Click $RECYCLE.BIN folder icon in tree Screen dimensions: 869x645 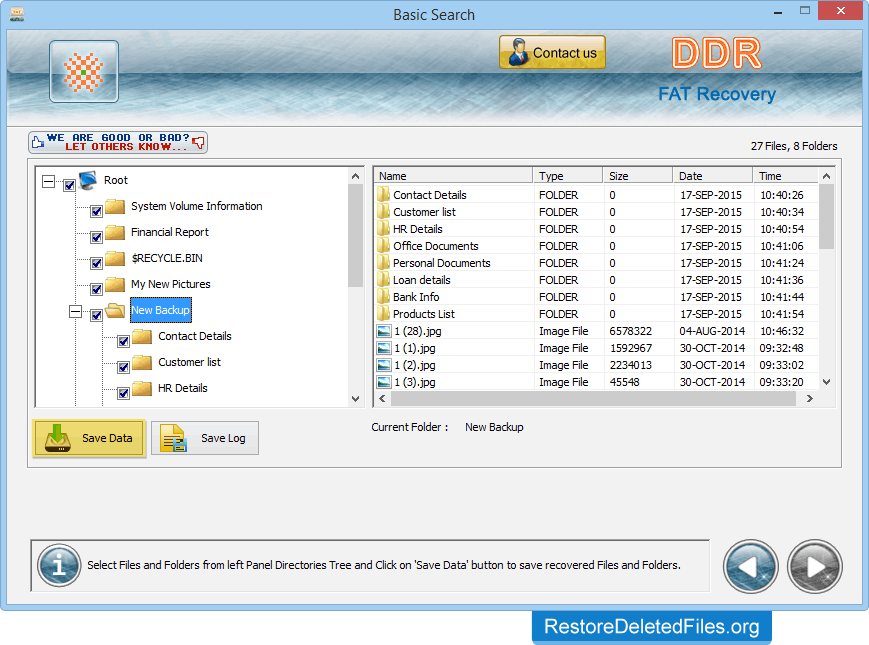tap(115, 259)
